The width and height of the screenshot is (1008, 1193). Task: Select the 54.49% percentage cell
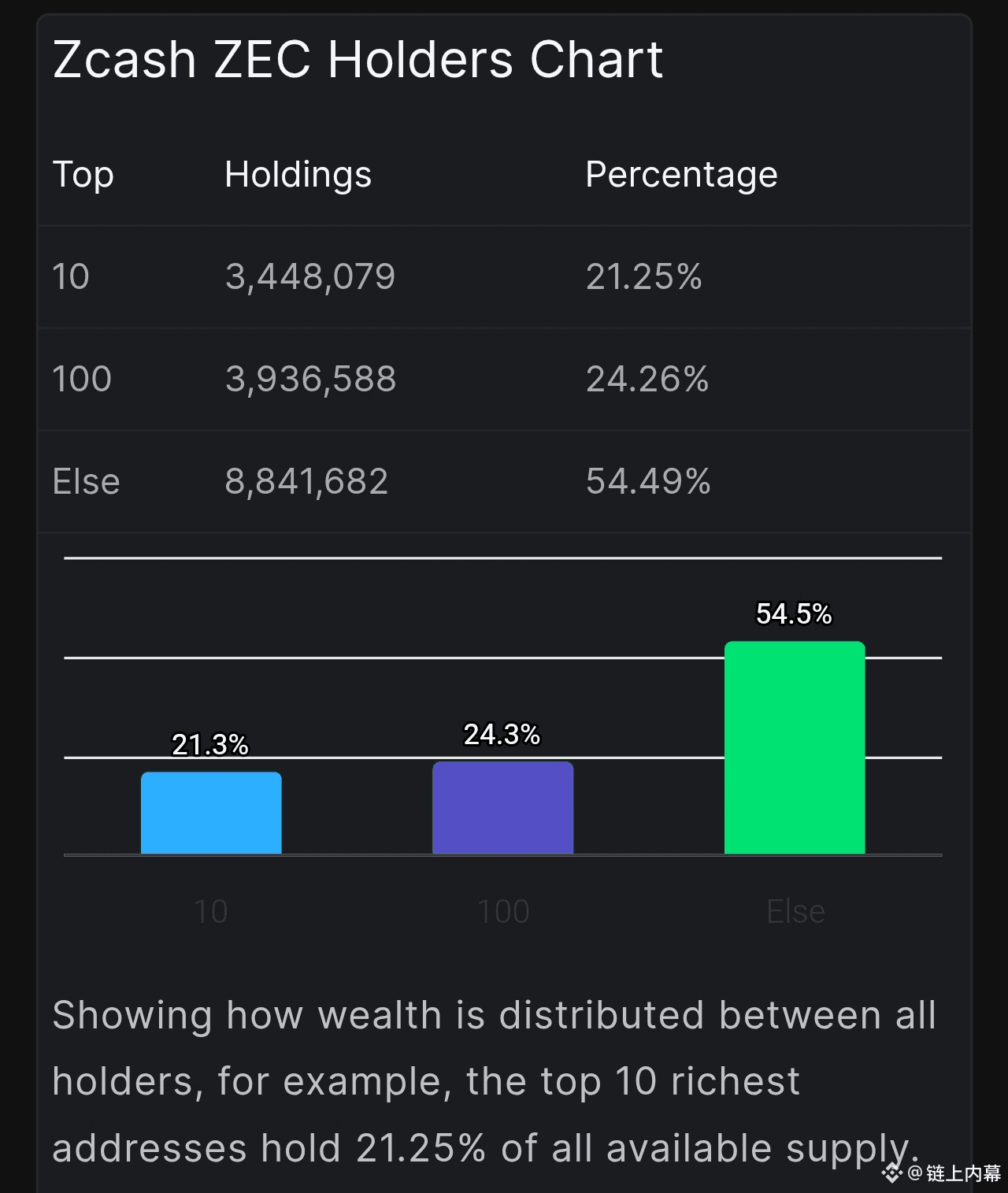647,482
